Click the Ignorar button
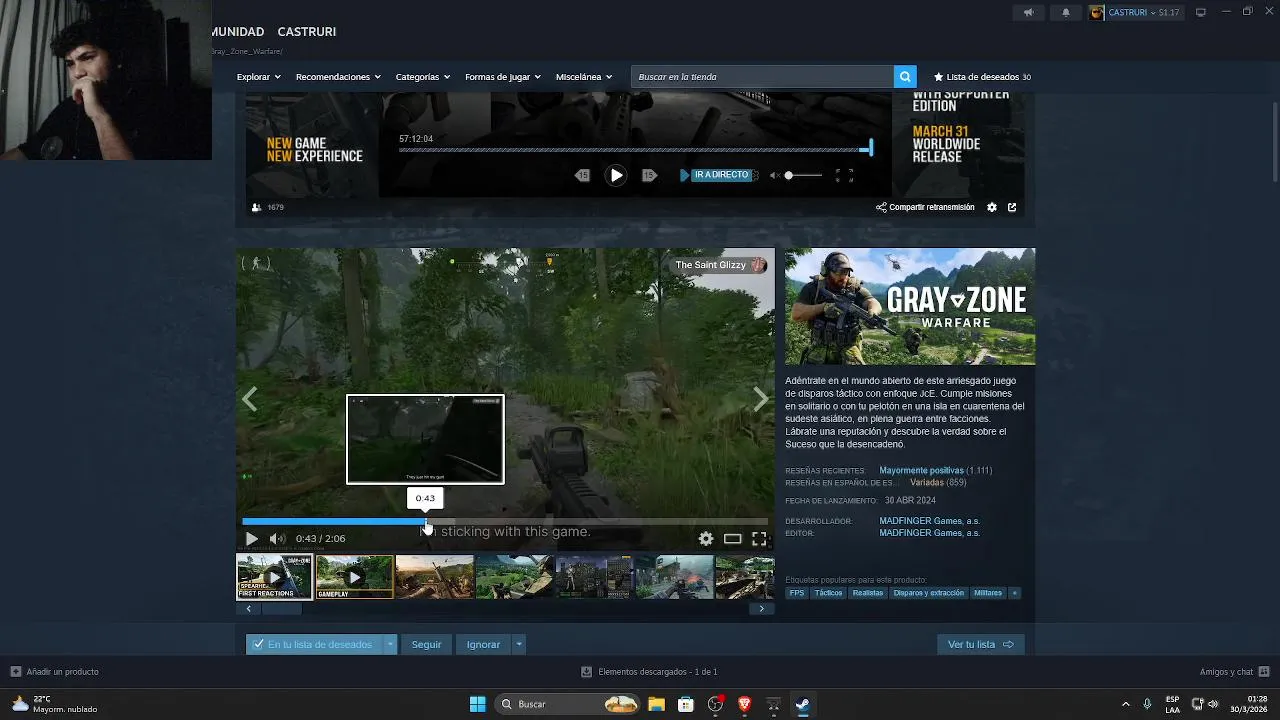Image resolution: width=1280 pixels, height=720 pixels. [x=483, y=644]
